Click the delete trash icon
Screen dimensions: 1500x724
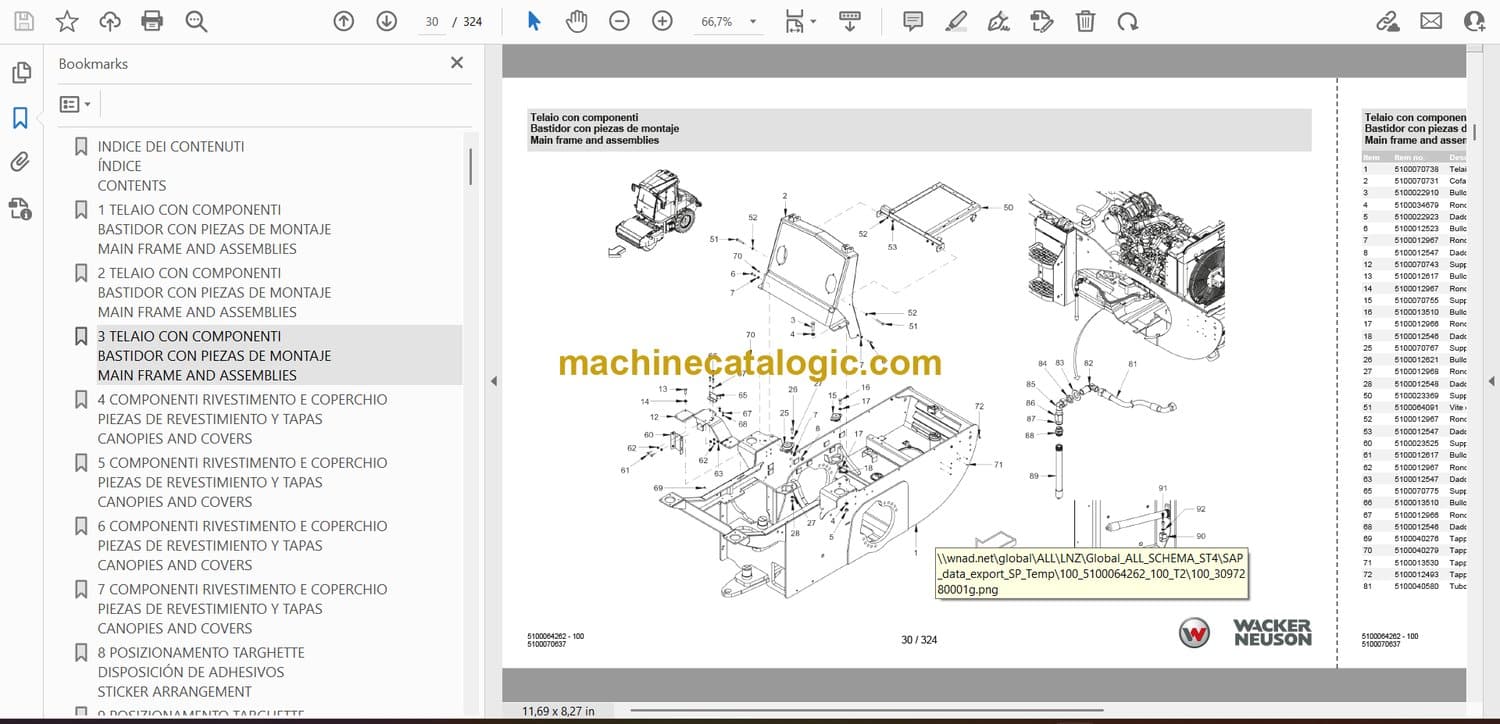[1085, 21]
